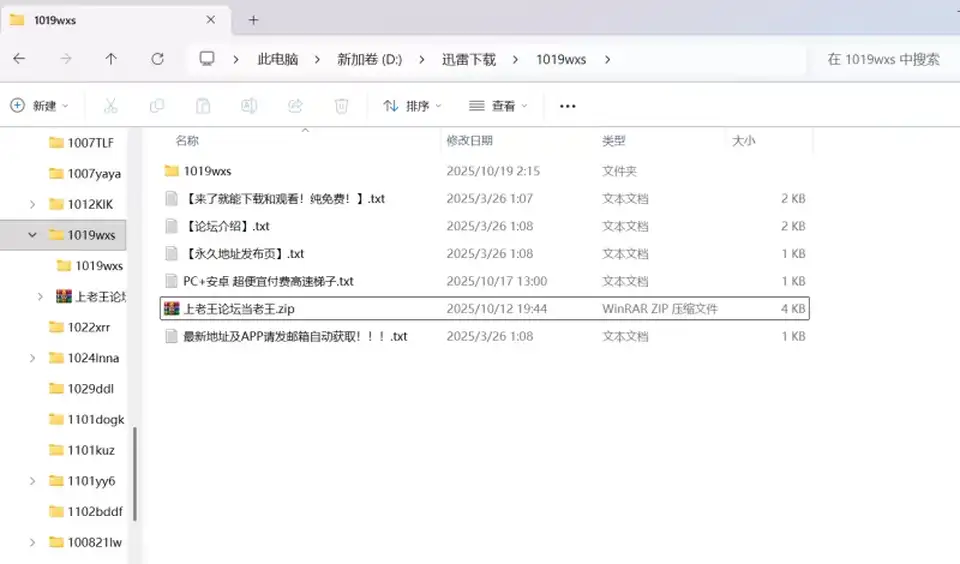
Task: Sort by the 修改日期 column header
Action: pos(470,141)
